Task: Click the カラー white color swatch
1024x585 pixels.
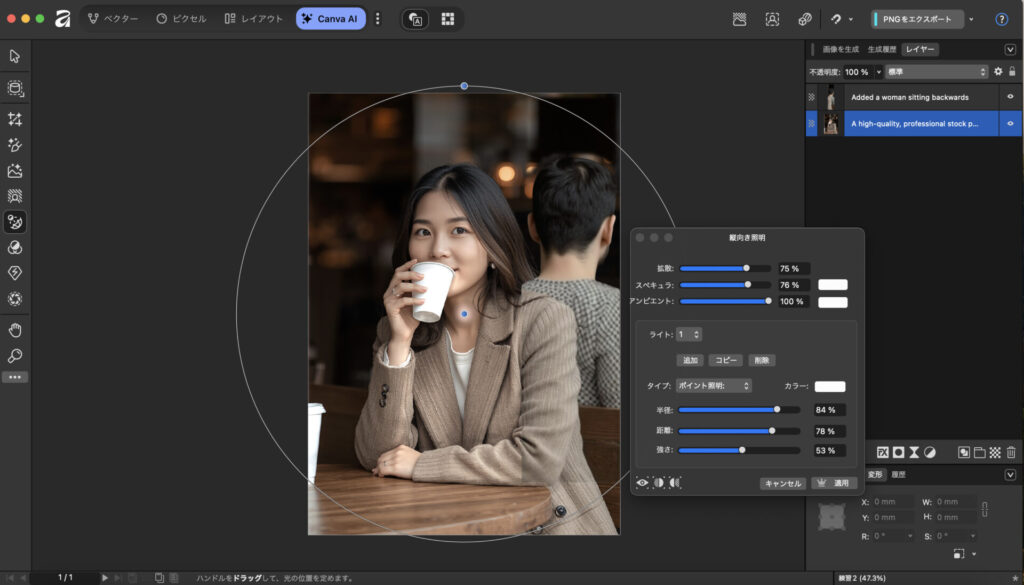Action: pyautogui.click(x=829, y=386)
